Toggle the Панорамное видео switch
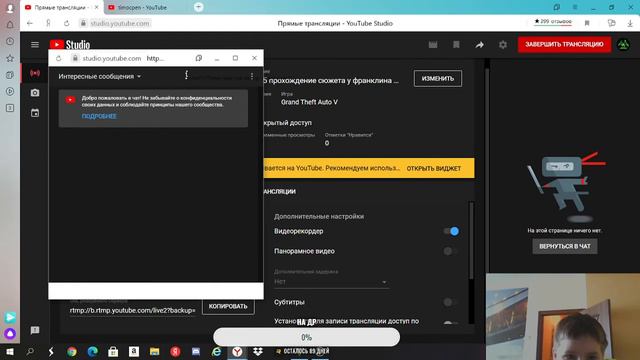 tap(451, 251)
